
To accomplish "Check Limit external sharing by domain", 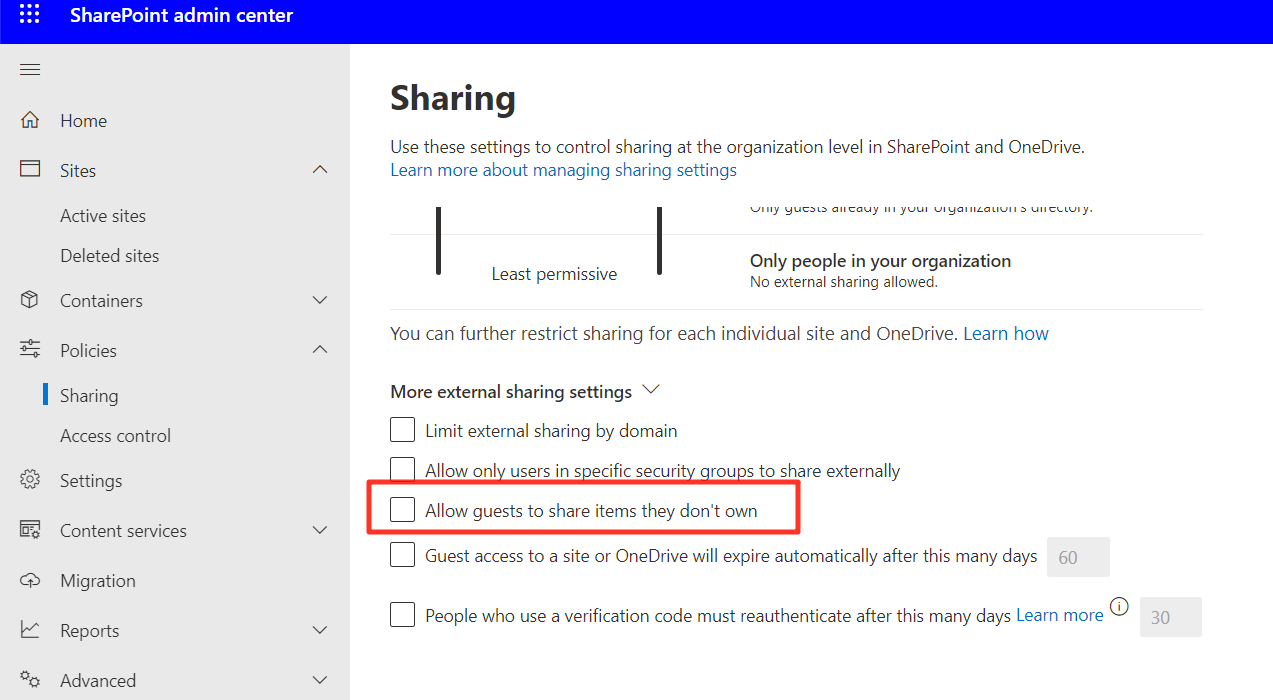I will tap(402, 430).
